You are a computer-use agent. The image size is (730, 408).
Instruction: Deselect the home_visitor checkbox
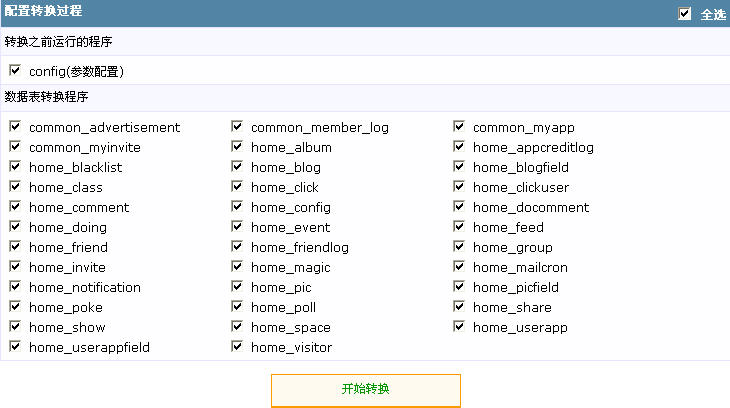click(237, 347)
